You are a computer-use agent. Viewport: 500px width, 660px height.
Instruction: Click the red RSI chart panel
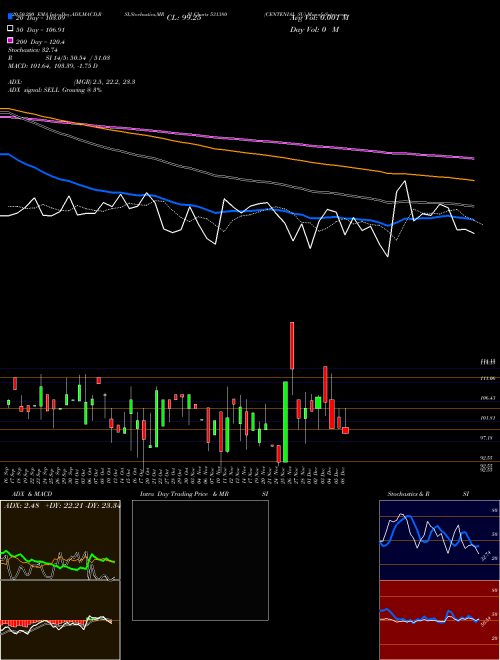(439, 620)
